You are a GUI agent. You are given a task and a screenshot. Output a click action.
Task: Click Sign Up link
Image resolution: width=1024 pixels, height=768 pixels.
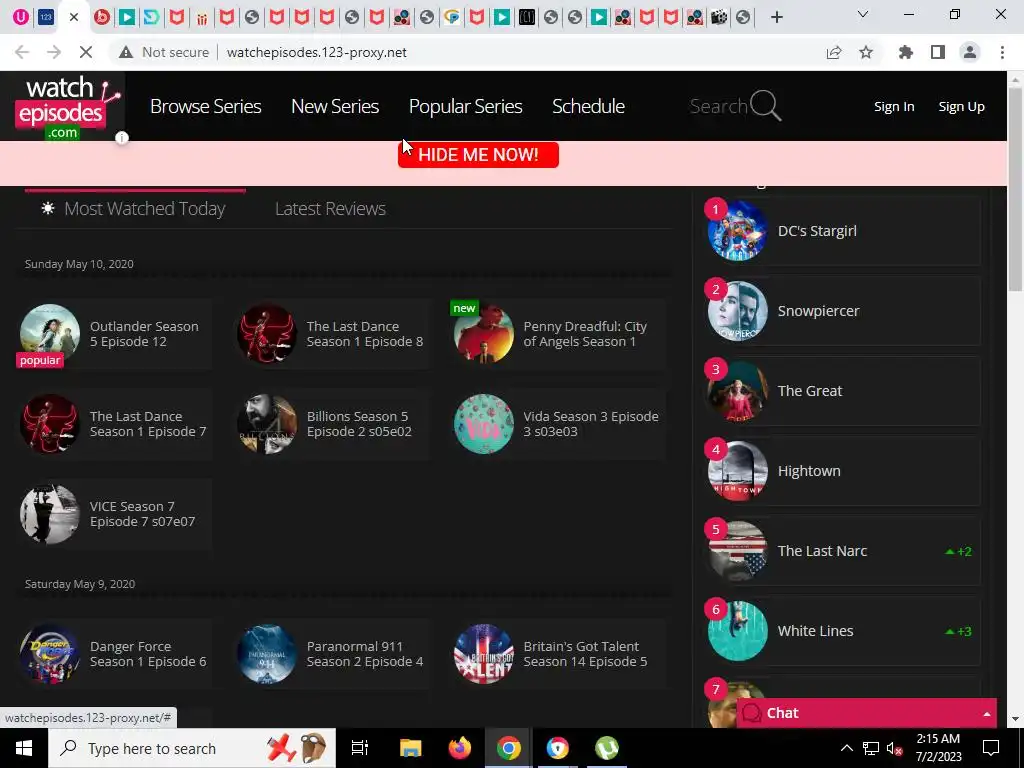coord(961,106)
